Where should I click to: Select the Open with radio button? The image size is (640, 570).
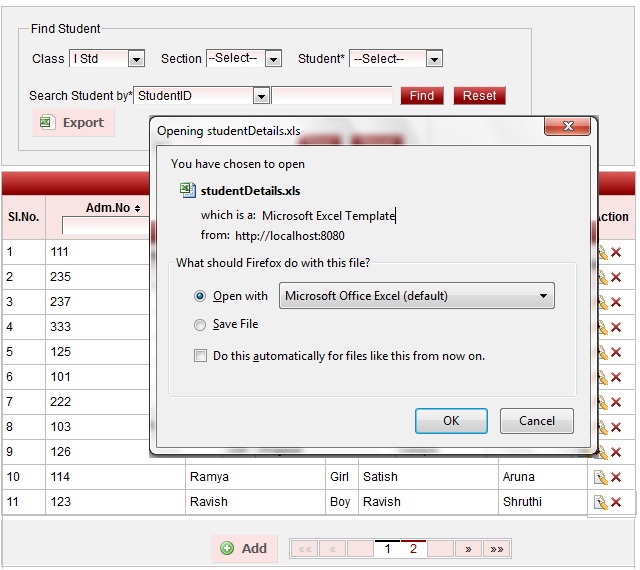click(x=200, y=296)
